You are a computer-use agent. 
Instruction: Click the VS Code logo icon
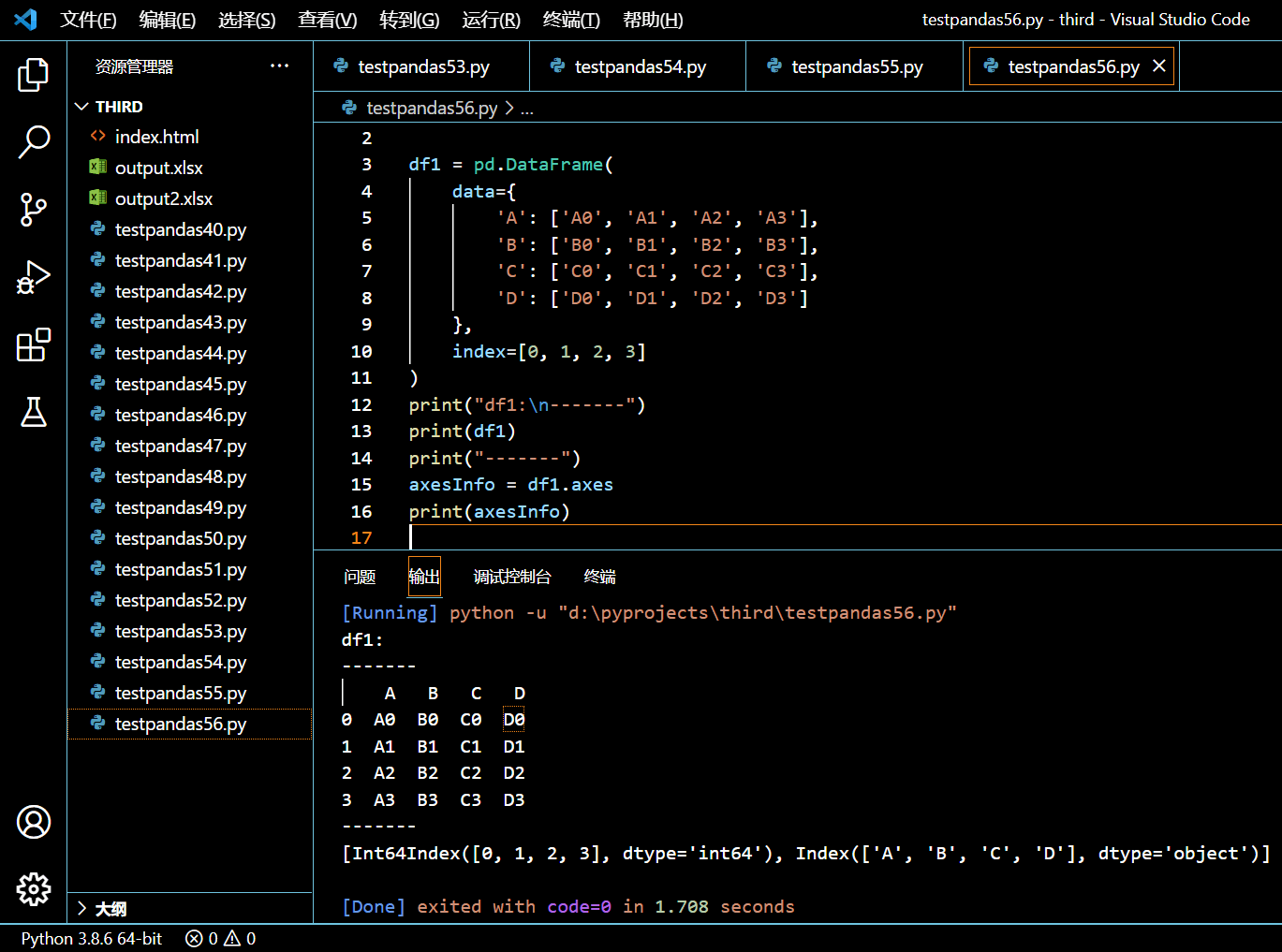click(26, 20)
